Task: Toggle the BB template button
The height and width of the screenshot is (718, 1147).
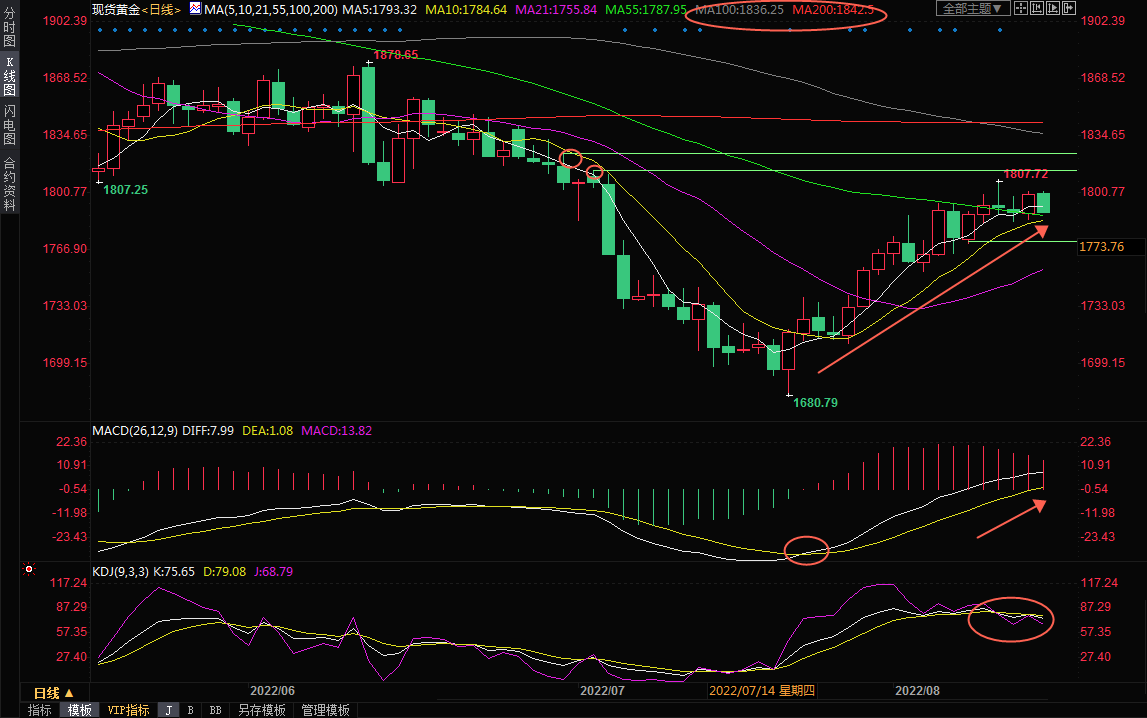Action: tap(215, 710)
